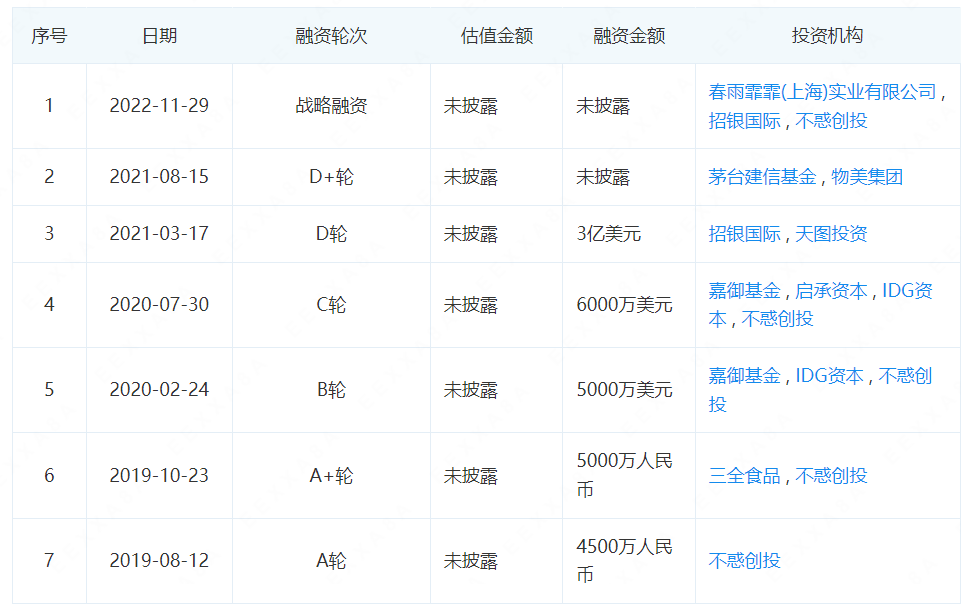Click the 日期 column header
Screen dimensions: 970x613
coord(160,36)
